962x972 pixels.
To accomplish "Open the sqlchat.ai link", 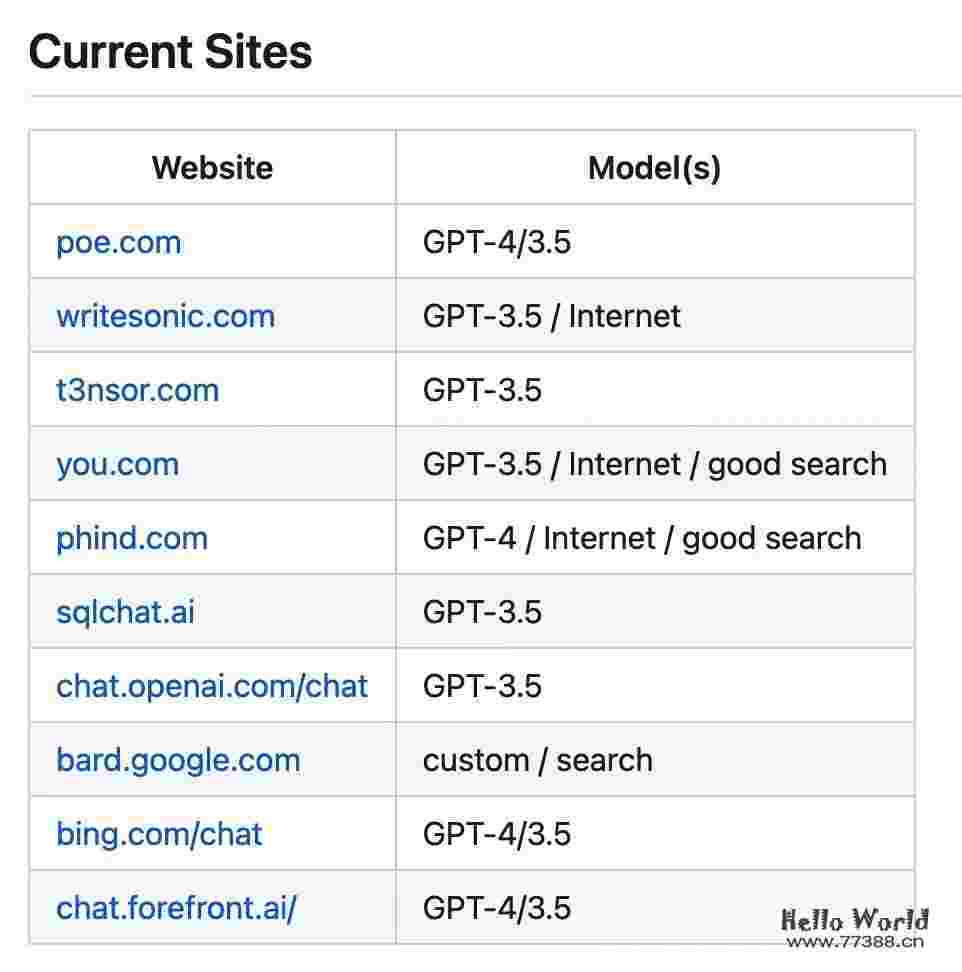I will [125, 612].
